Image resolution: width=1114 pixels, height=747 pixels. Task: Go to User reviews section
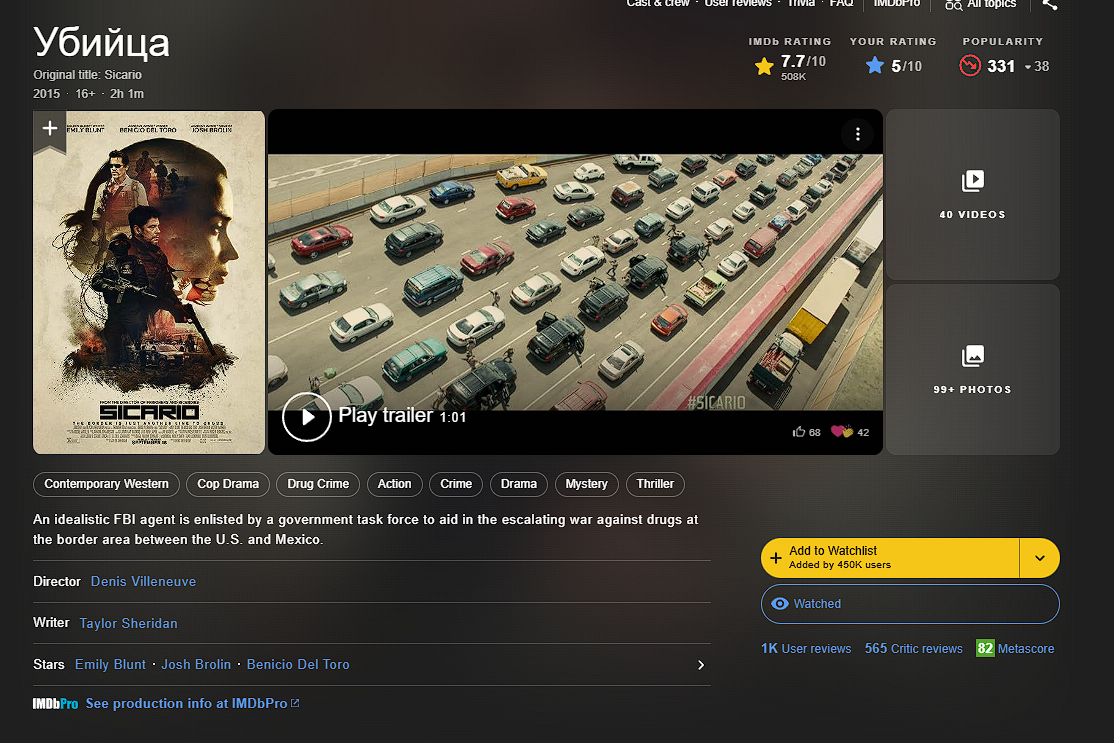tap(738, 4)
